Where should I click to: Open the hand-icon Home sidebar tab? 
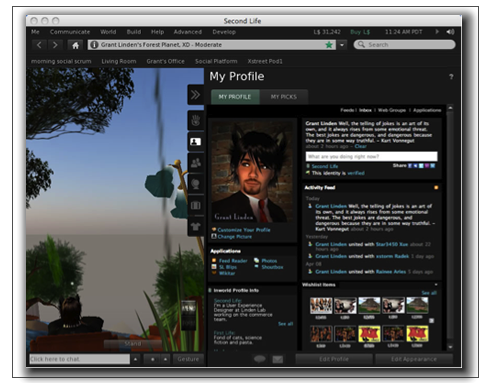[196, 120]
